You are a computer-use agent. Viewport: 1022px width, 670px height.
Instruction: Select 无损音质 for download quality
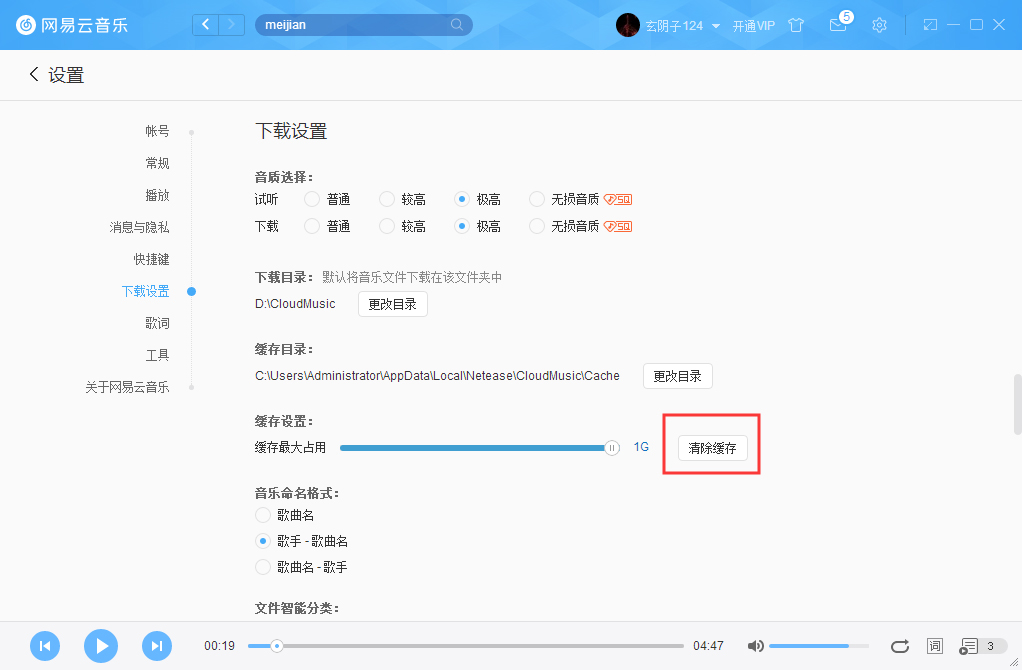pyautogui.click(x=536, y=225)
